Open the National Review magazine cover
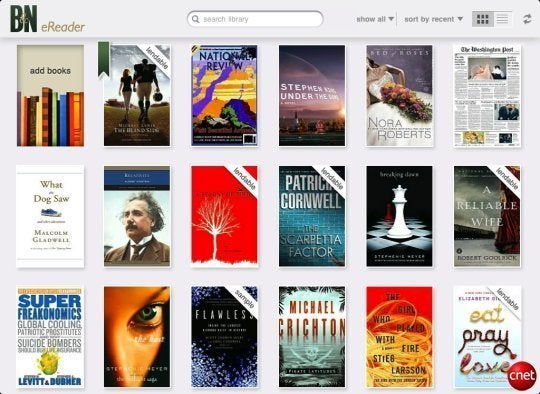Screen dimensions: 540x394 225,95
